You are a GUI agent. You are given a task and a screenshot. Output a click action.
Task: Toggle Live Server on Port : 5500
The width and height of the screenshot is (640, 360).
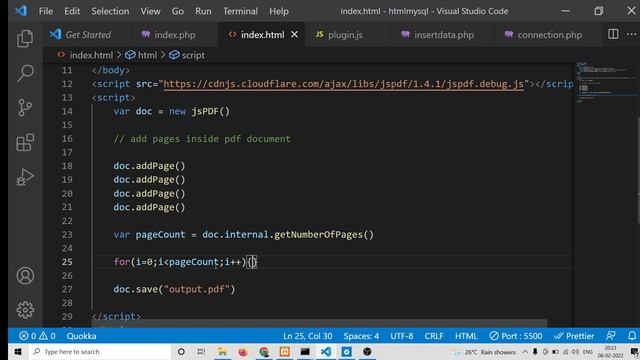516,336
